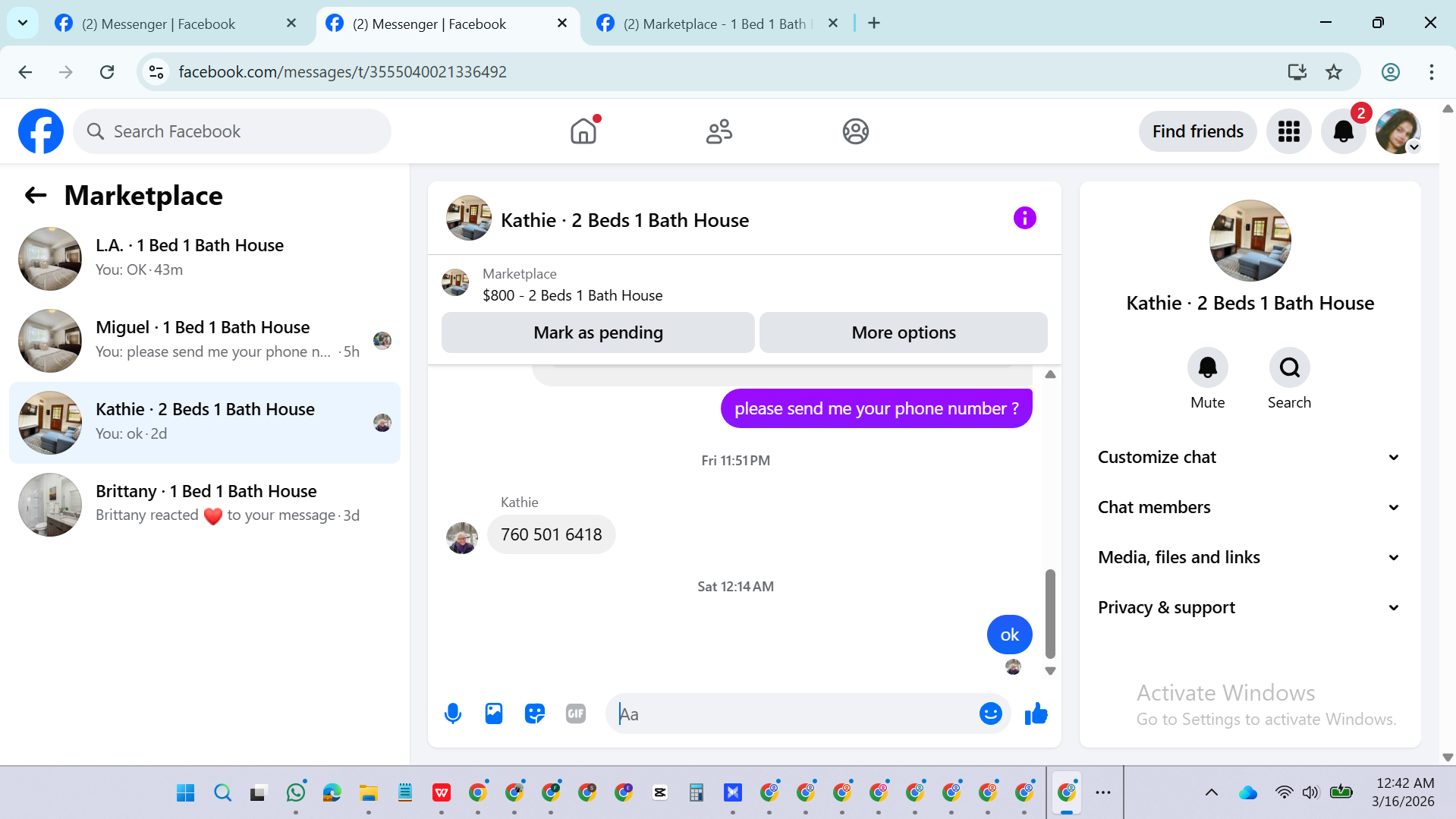
Task: View site information icon in address bar
Action: [156, 72]
